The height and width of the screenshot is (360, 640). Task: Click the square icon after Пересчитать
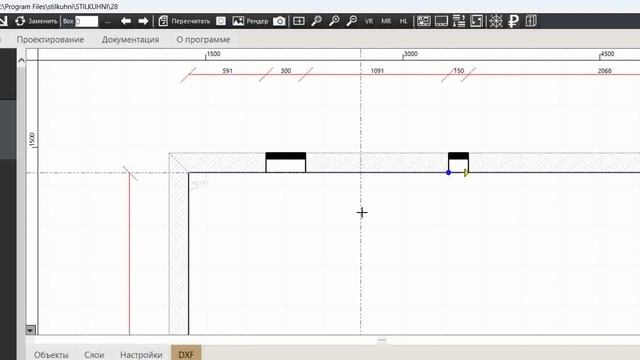(x=221, y=21)
